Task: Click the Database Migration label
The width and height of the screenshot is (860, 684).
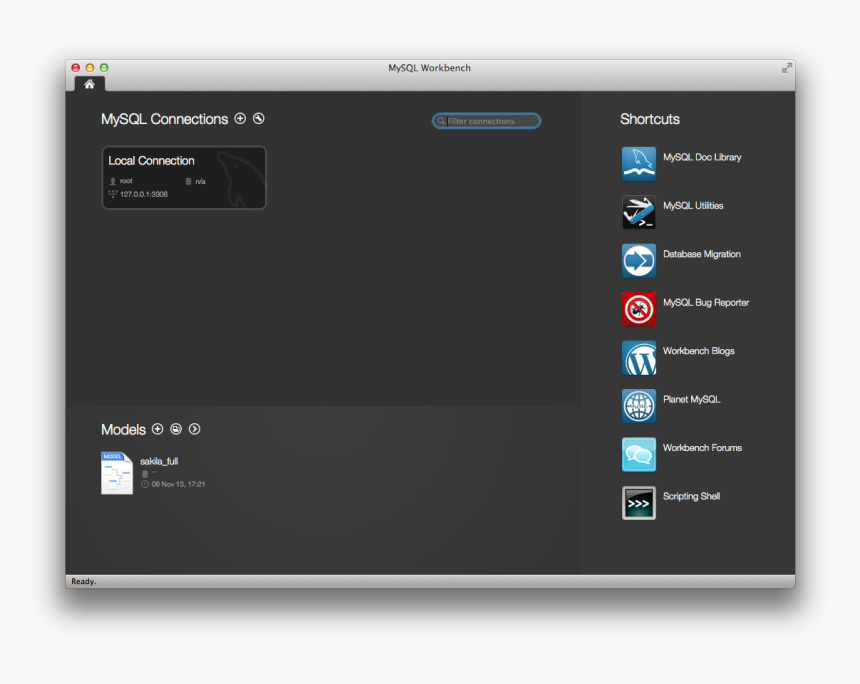Action: coord(702,254)
